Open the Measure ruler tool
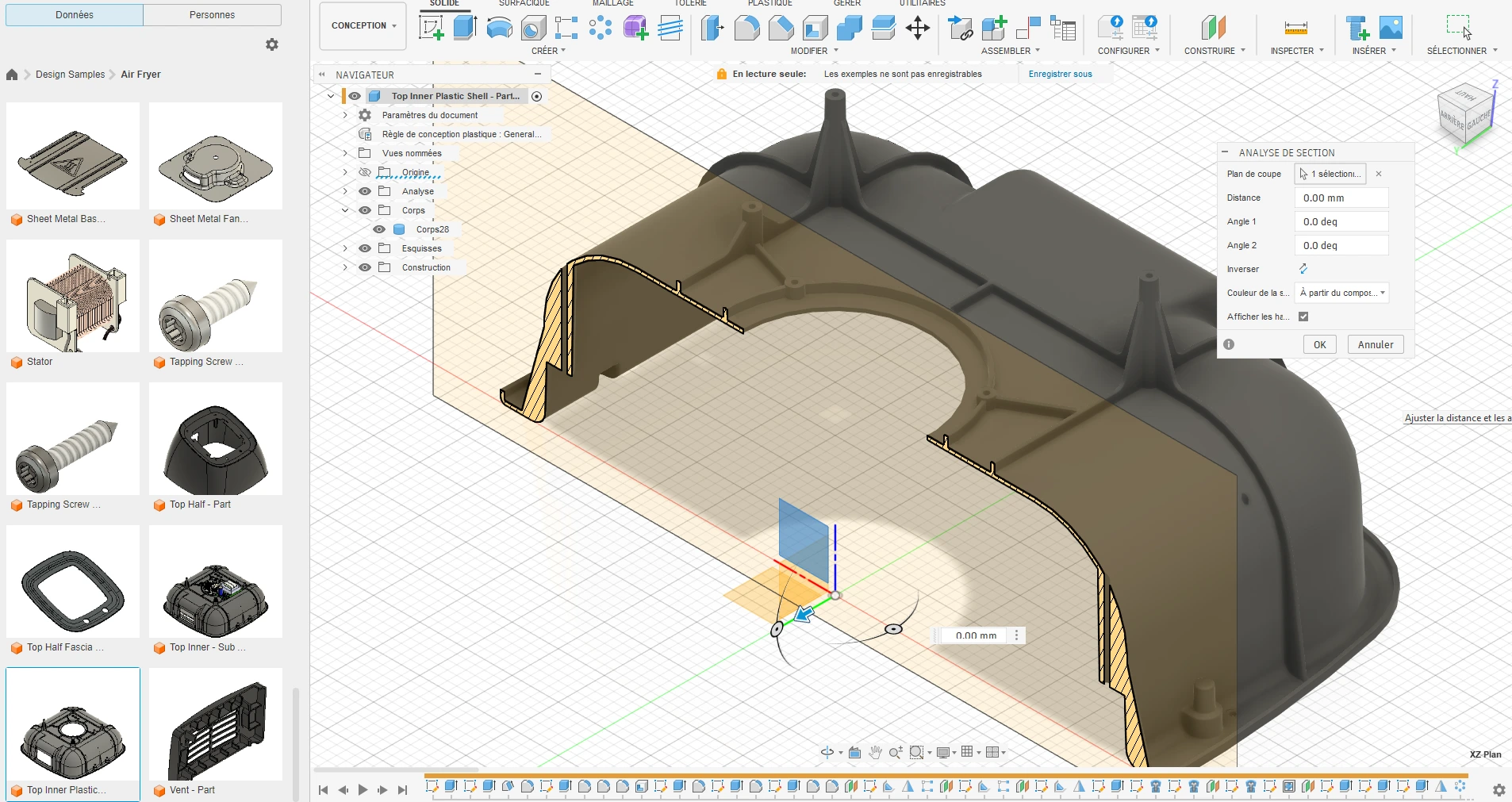The height and width of the screenshot is (802, 1512). click(x=1295, y=28)
